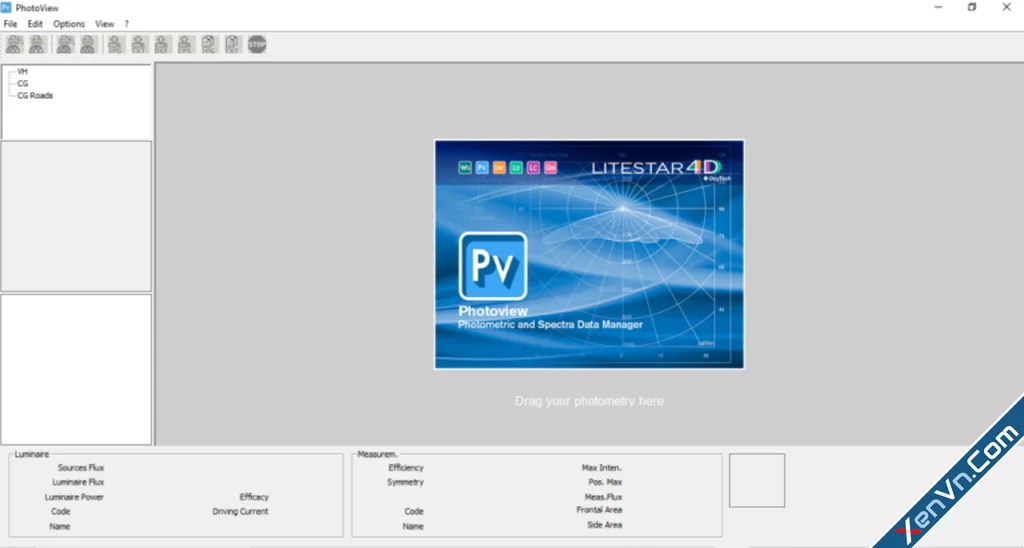Open the ? help menu
Screen dimensions: 1024x548
point(127,24)
